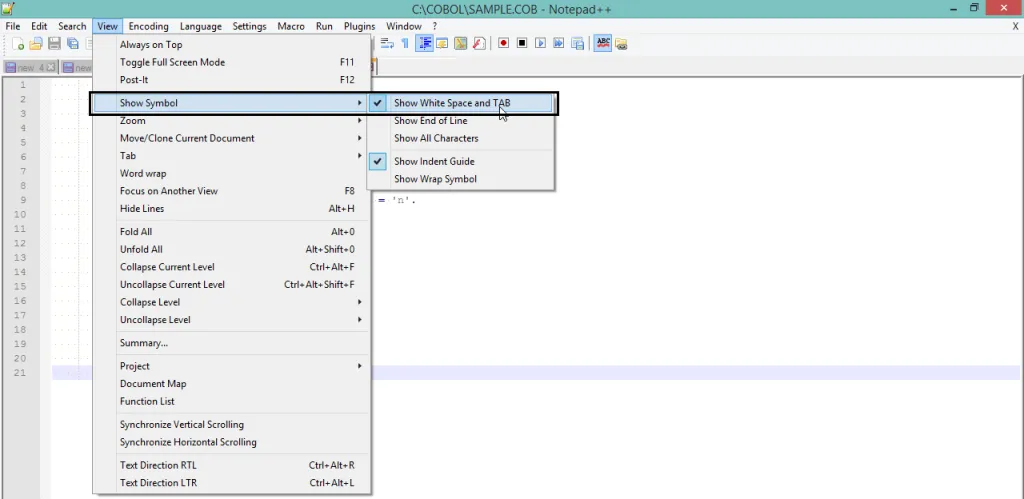Toggle Show White Space and TAB

[461, 103]
